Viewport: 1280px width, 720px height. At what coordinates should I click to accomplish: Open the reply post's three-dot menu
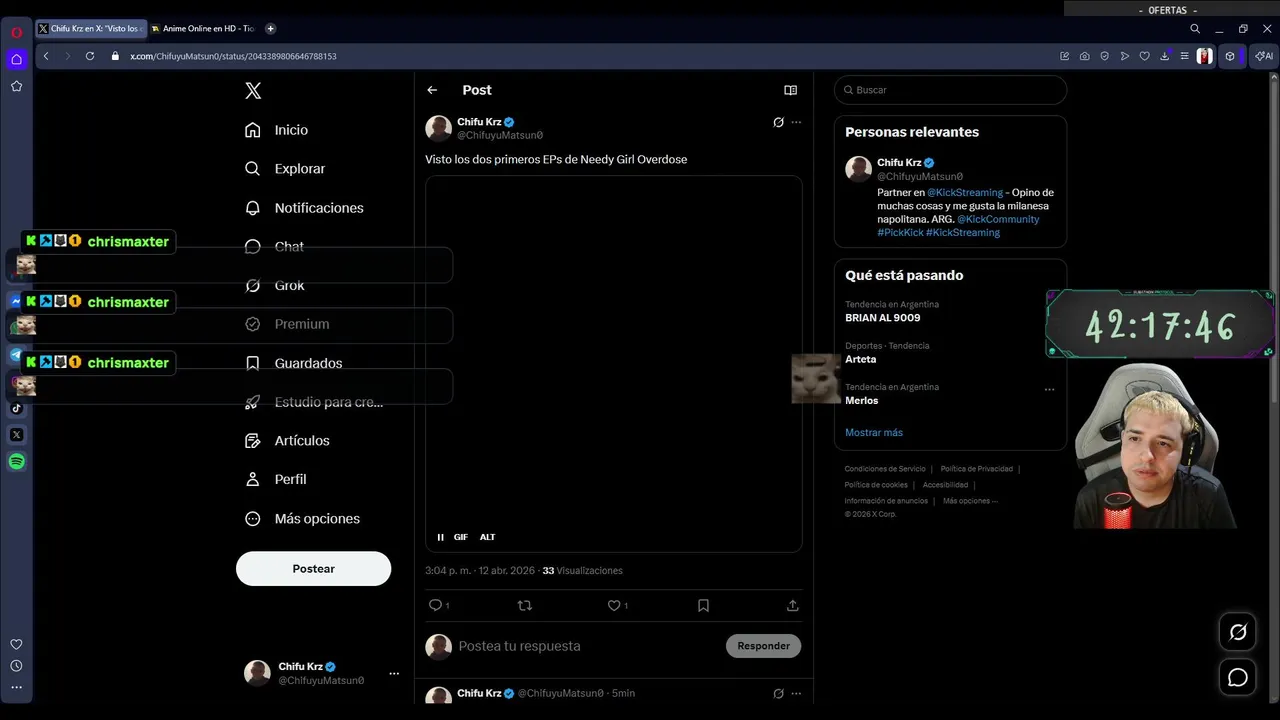pos(796,693)
